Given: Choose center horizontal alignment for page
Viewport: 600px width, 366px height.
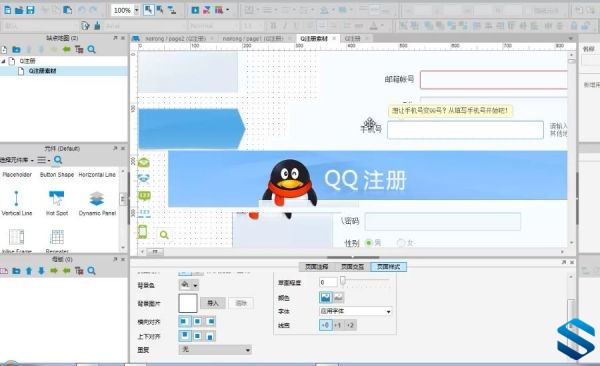Looking at the screenshot, I should click(197, 321).
